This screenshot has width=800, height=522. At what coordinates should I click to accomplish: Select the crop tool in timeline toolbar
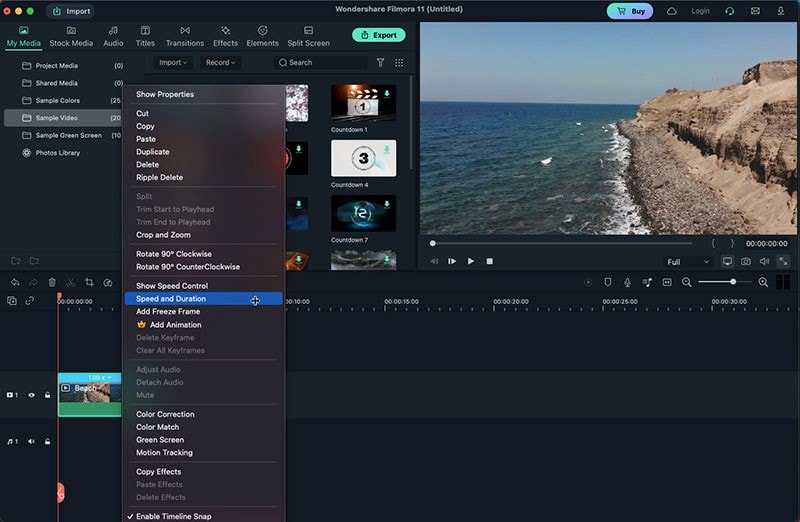(89, 283)
